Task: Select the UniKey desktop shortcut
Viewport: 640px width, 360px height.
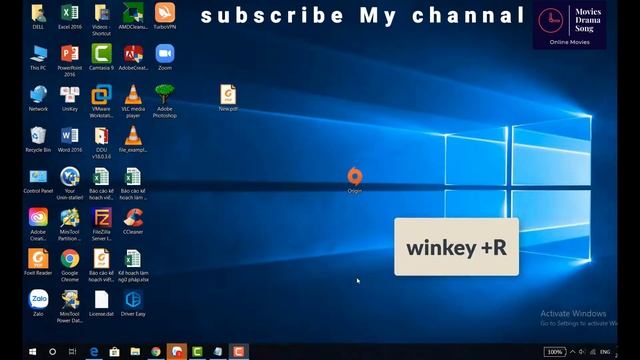Action: tap(70, 99)
